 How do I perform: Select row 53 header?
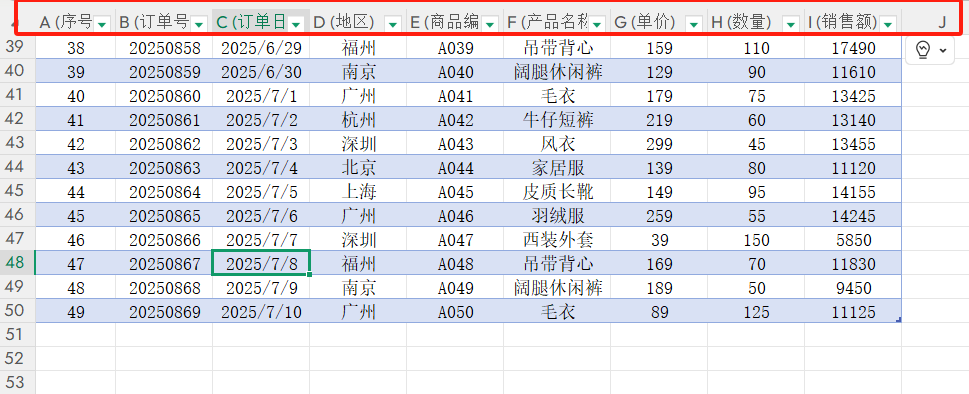(17, 382)
